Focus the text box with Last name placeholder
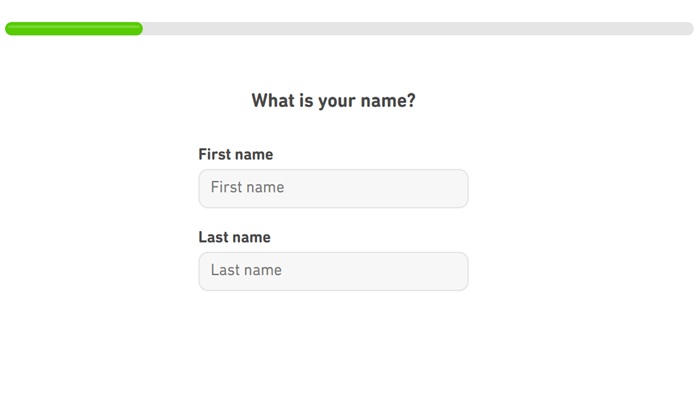 [x=333, y=271]
